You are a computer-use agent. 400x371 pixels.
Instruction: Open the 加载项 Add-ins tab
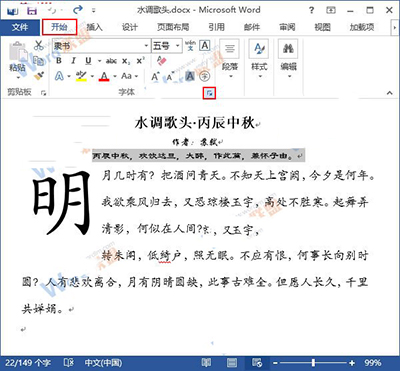pyautogui.click(x=362, y=27)
